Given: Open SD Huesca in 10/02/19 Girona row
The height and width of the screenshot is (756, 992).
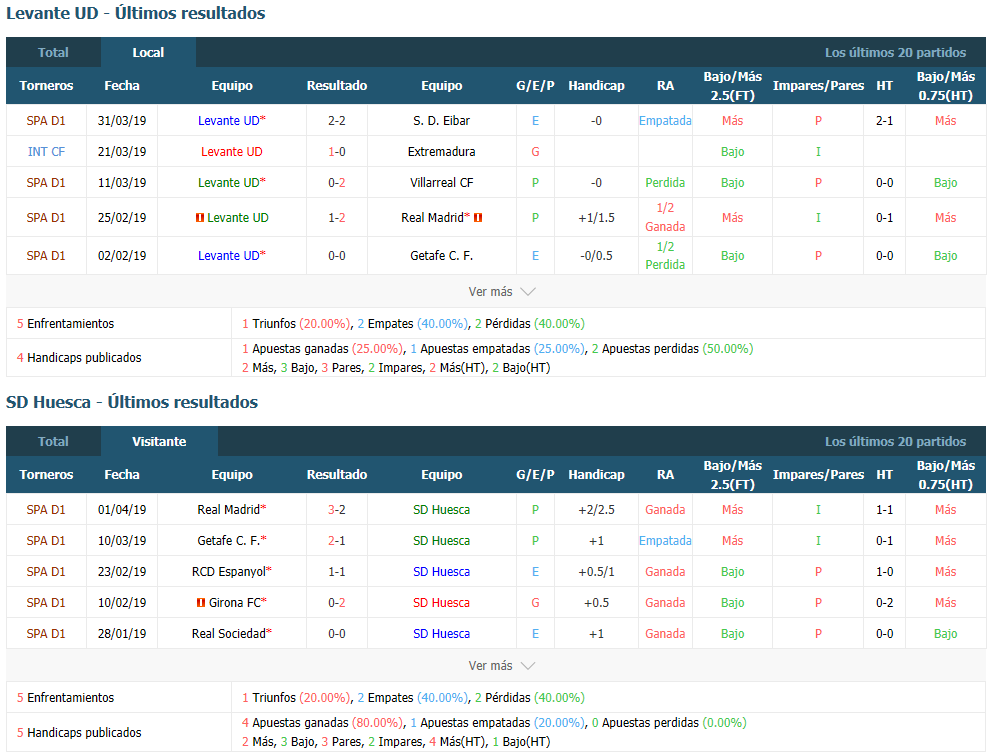Looking at the screenshot, I should click(442, 603).
